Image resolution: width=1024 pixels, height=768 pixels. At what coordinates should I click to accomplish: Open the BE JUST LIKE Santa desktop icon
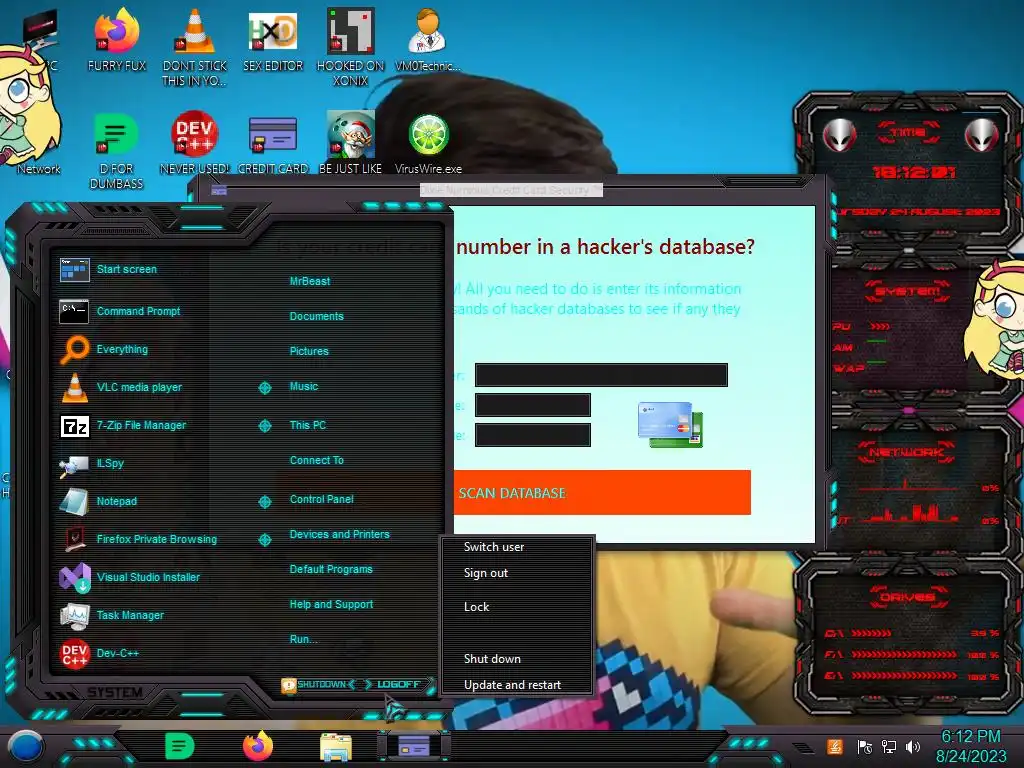click(351, 144)
